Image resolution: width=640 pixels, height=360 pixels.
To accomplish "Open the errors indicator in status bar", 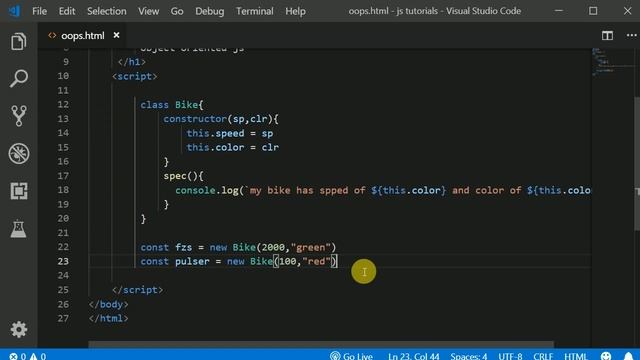I will pyautogui.click(x=18, y=356).
